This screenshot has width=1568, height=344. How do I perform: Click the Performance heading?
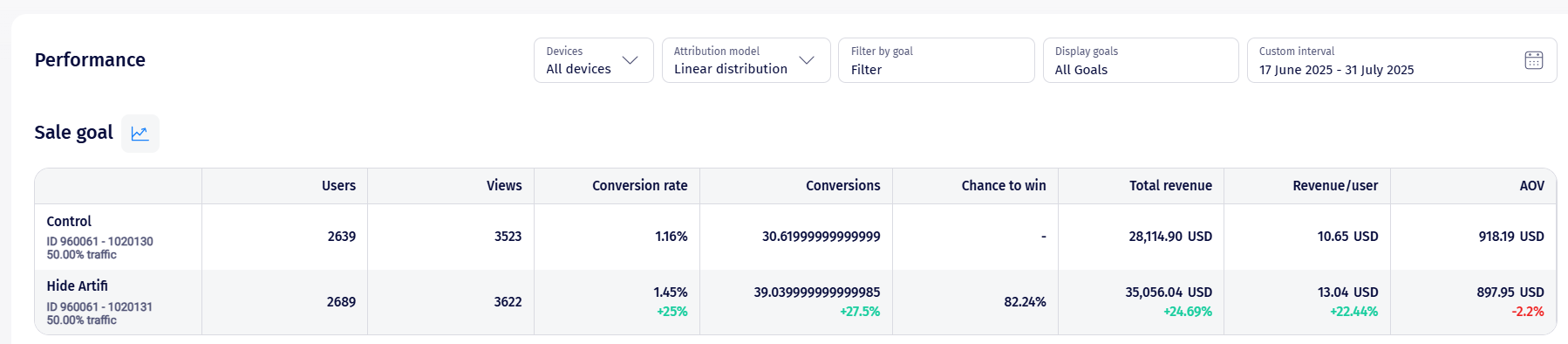click(90, 60)
